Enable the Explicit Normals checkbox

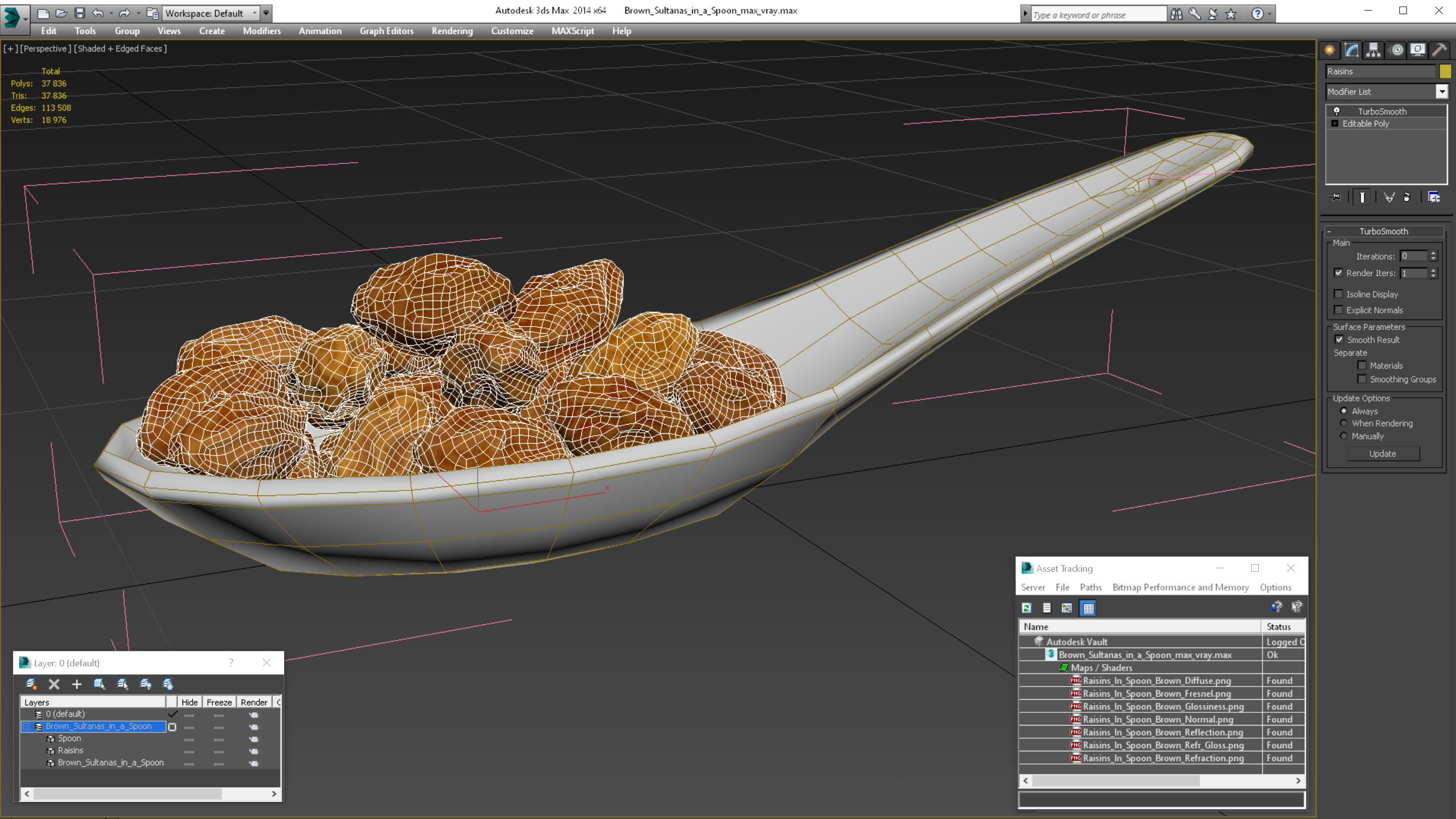[1338, 310]
